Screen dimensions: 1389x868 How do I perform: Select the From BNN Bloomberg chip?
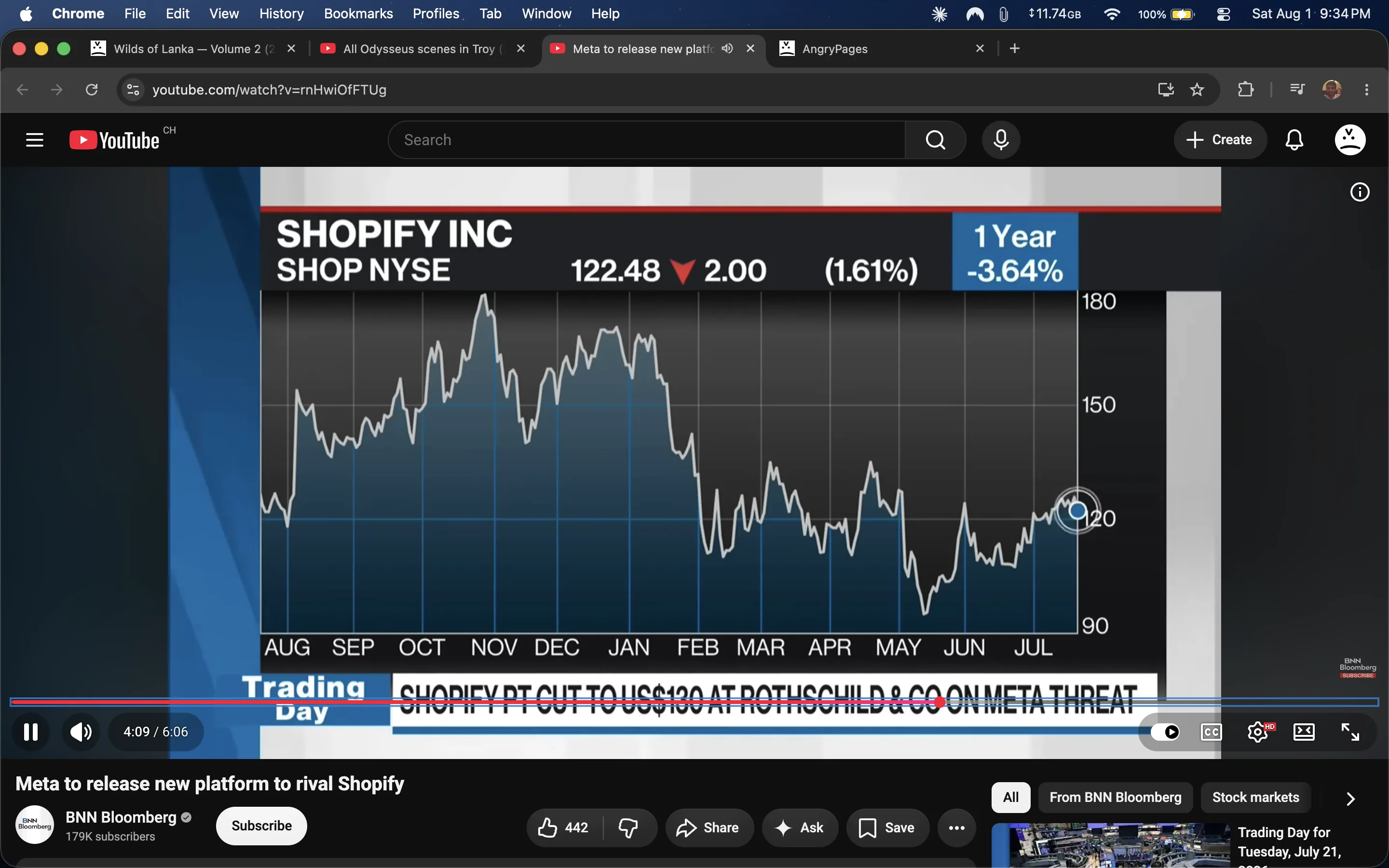1115,798
